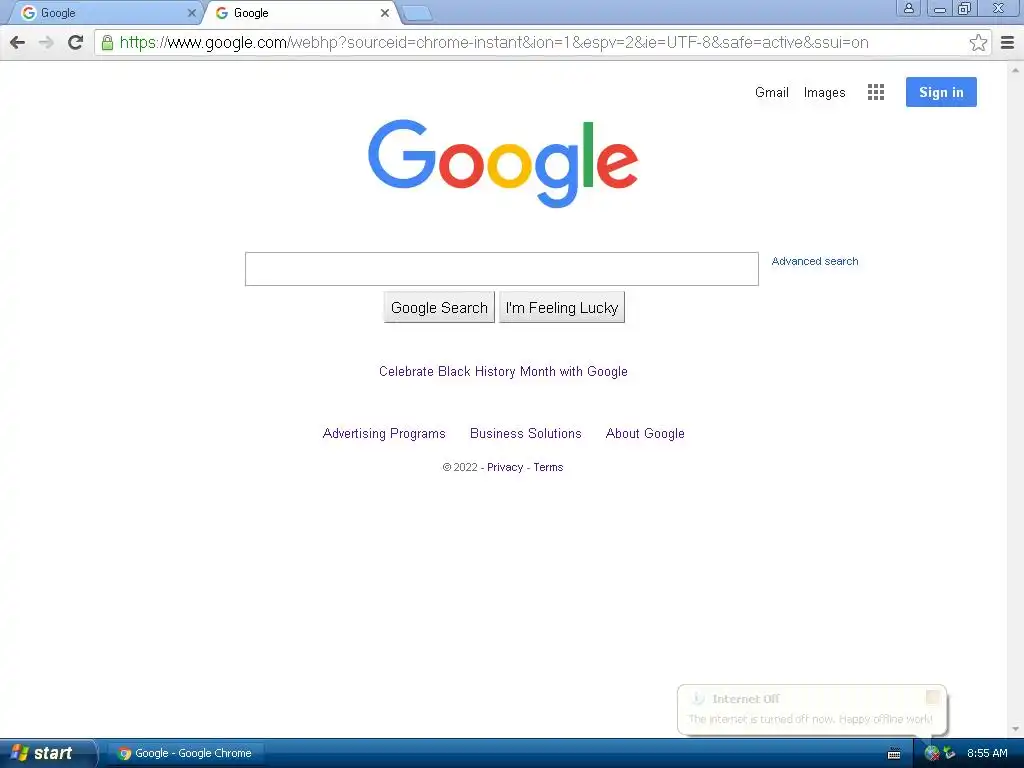Click the 8:55 AM system clock

click(987, 754)
